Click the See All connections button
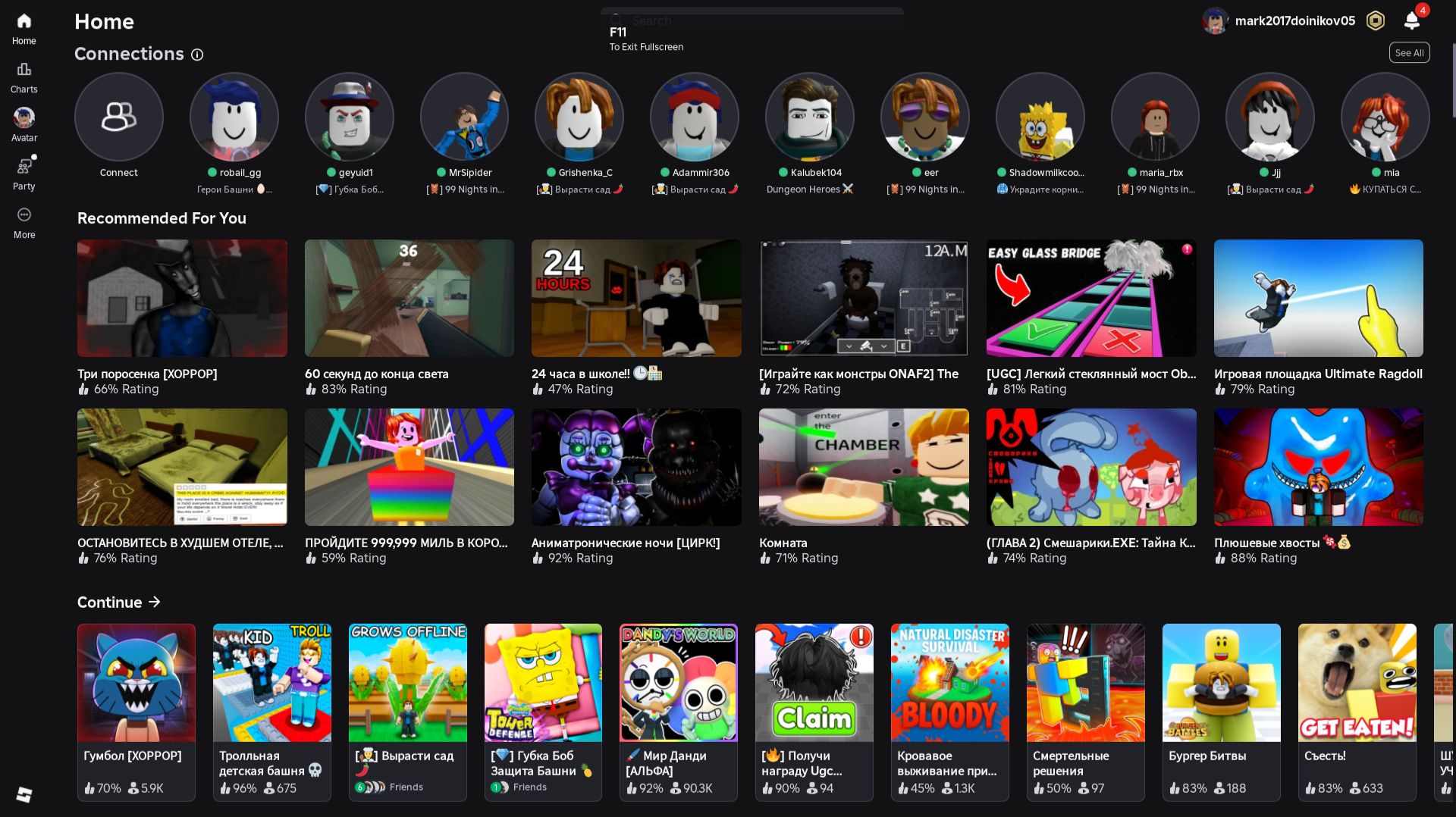The height and width of the screenshot is (817, 1456). pos(1409,53)
